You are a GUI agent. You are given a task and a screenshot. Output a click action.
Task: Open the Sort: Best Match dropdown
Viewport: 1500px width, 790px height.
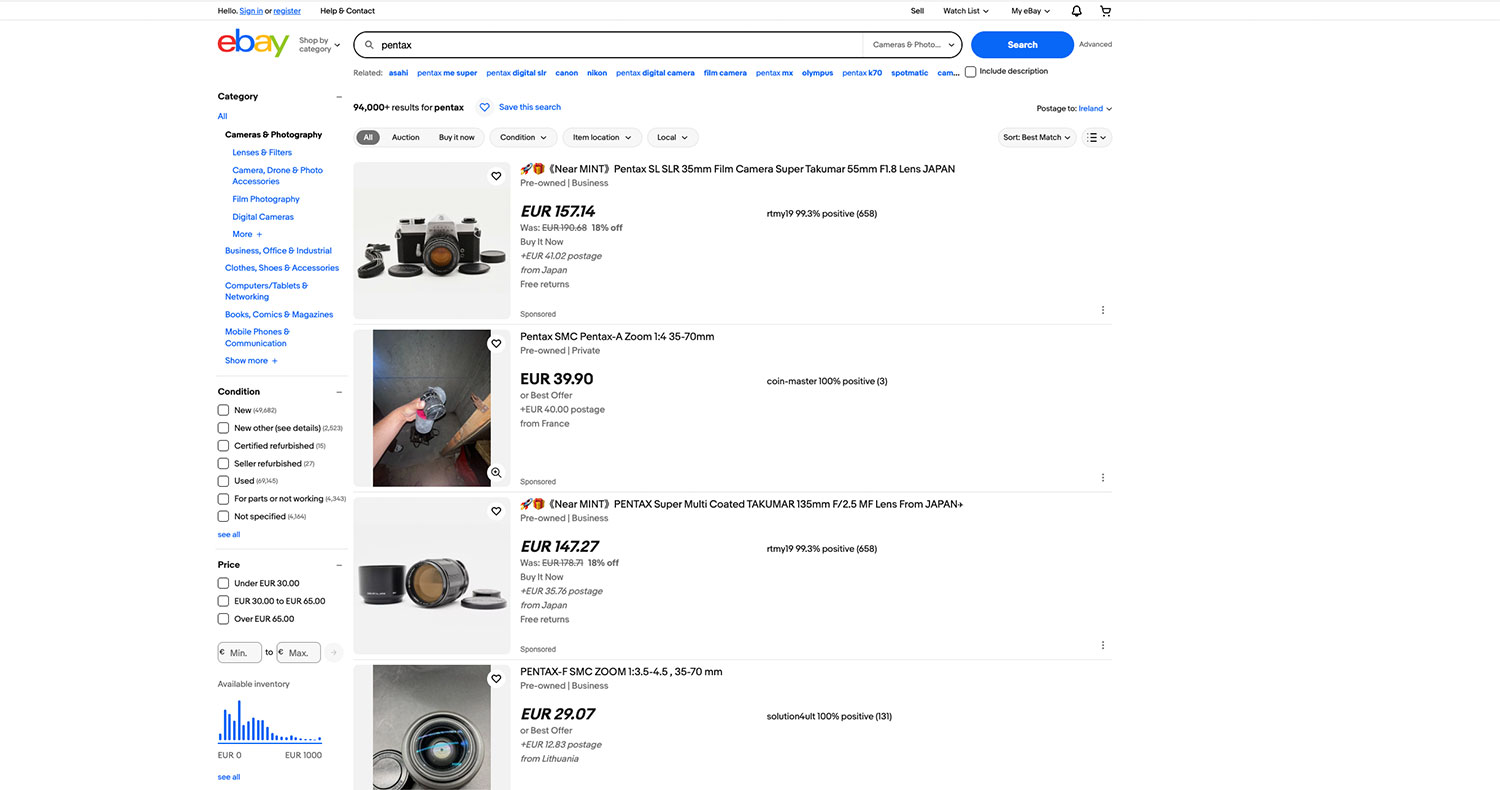click(1037, 138)
